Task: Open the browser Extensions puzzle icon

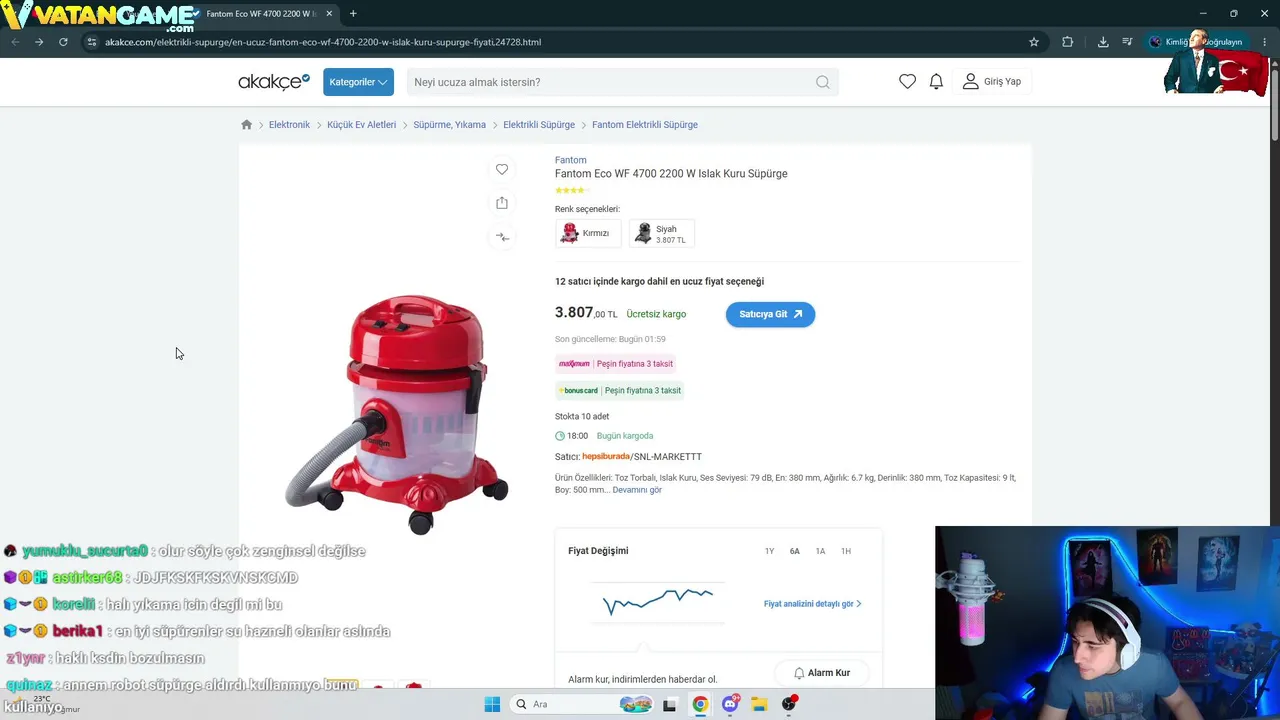Action: tap(1067, 42)
